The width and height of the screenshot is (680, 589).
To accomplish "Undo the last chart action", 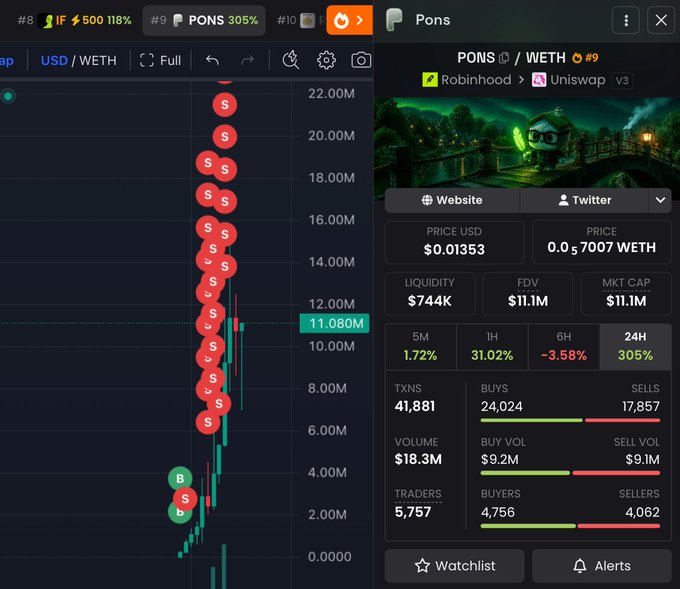I will (x=212, y=60).
